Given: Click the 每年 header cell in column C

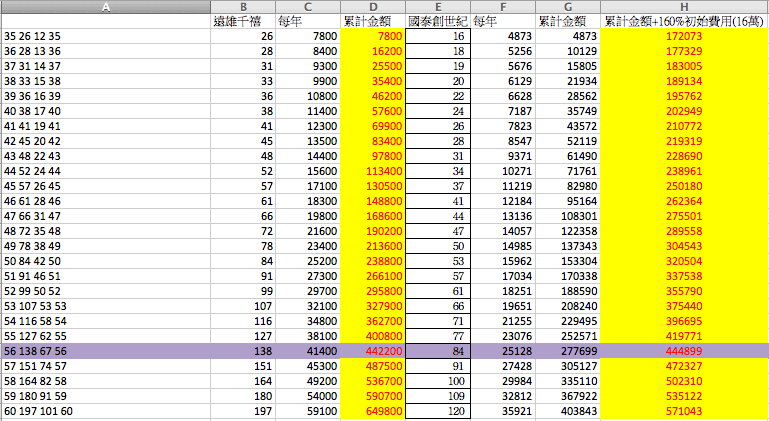Looking at the screenshot, I should click(308, 21).
